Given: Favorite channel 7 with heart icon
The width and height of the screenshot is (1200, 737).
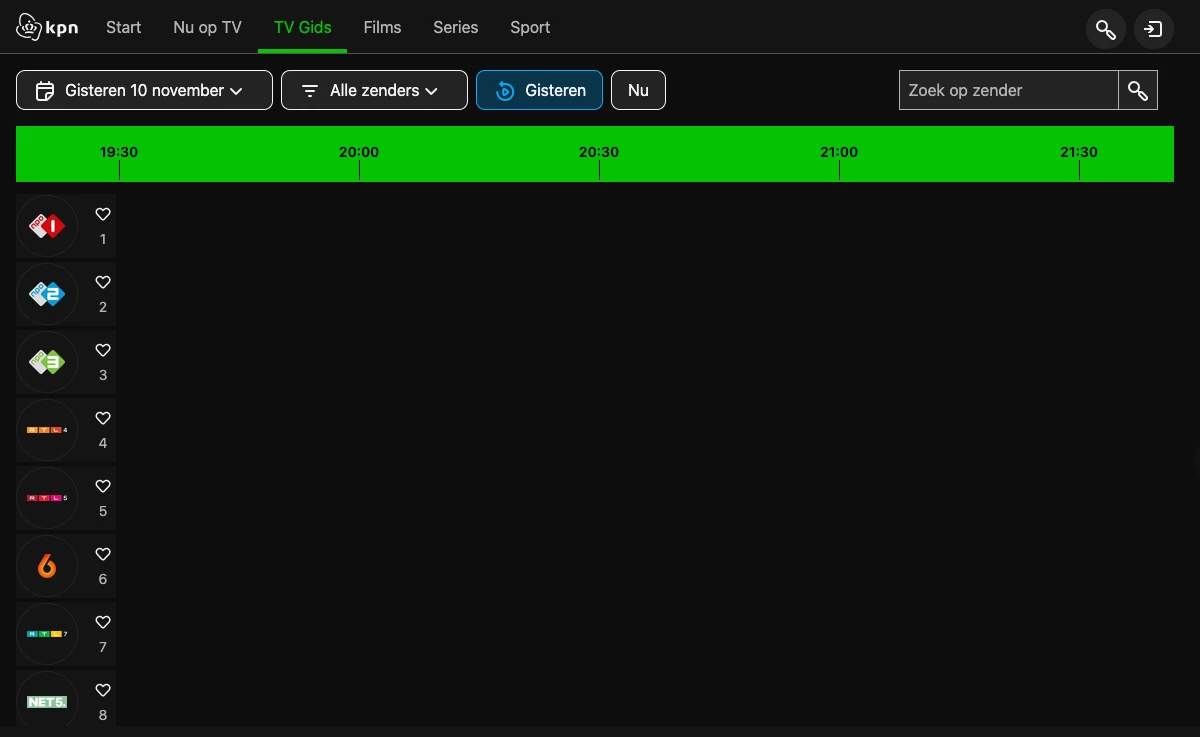Looking at the screenshot, I should [103, 622].
